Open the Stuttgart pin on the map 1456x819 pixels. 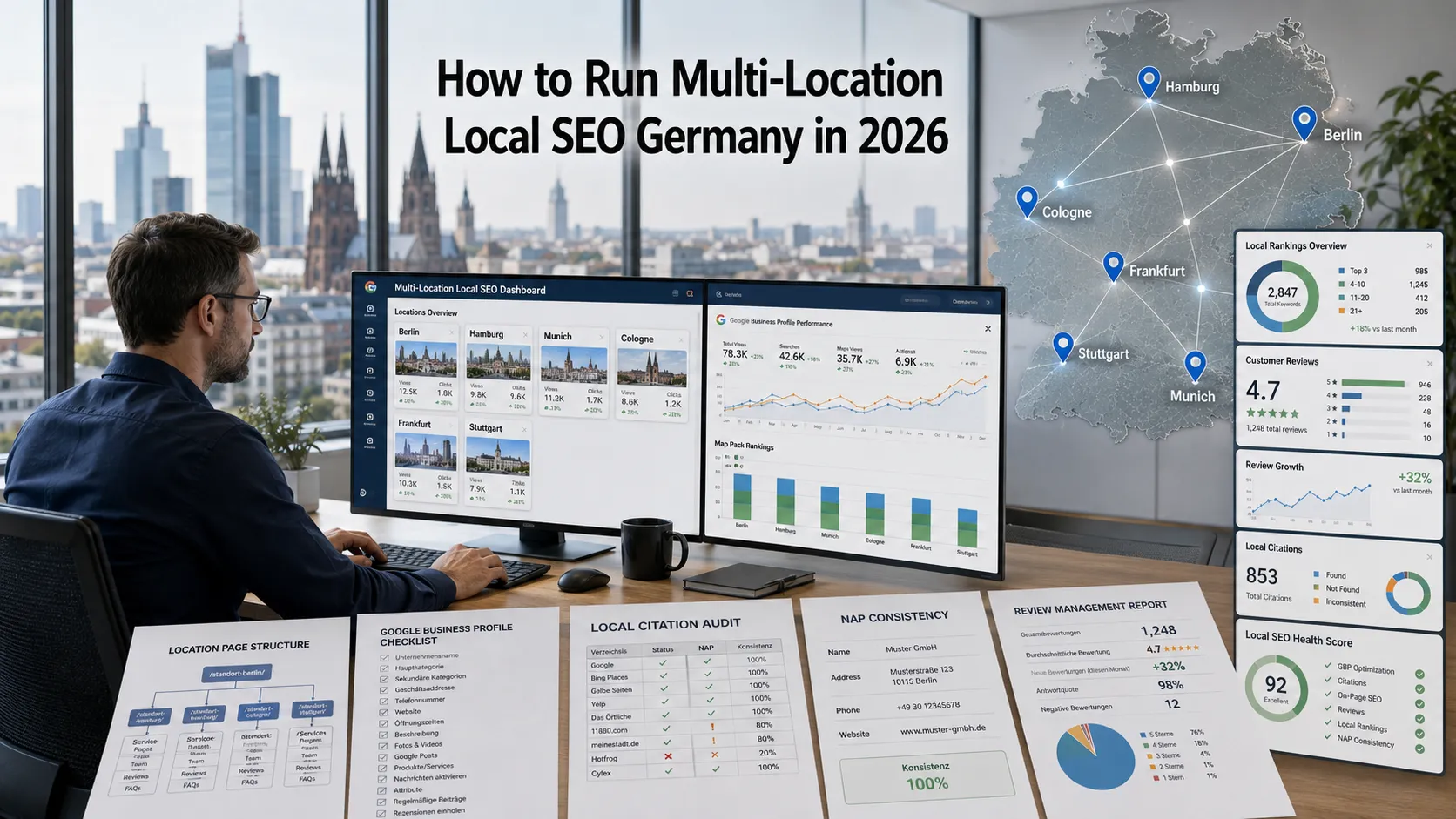coord(1062,346)
